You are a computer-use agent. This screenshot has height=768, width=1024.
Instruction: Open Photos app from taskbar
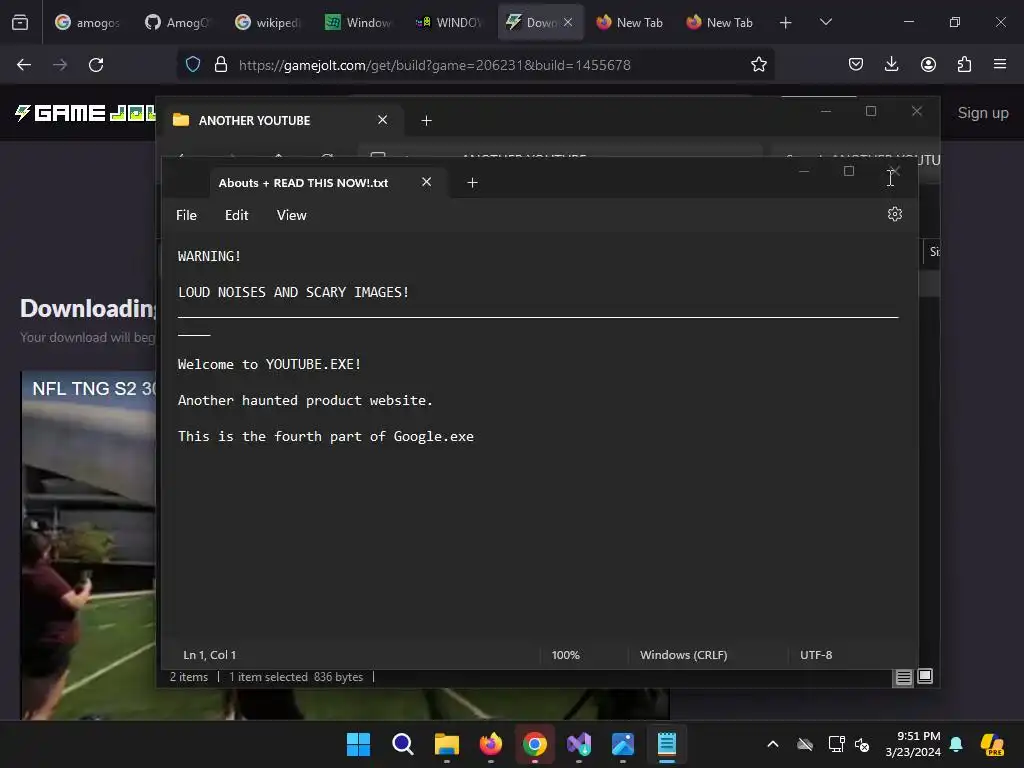623,744
